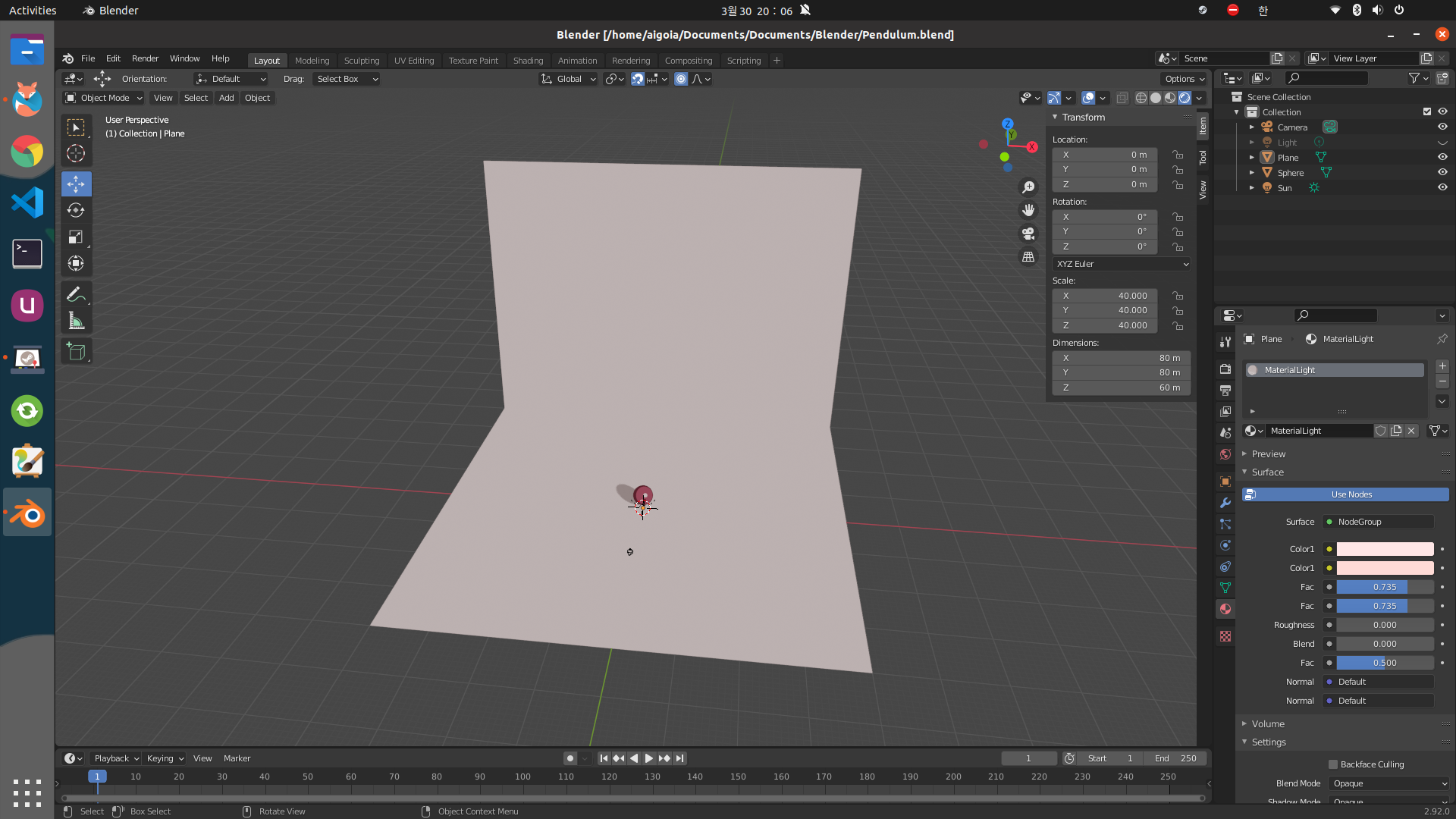This screenshot has width=1456, height=819.
Task: Activate the Scale tool
Action: (x=76, y=237)
